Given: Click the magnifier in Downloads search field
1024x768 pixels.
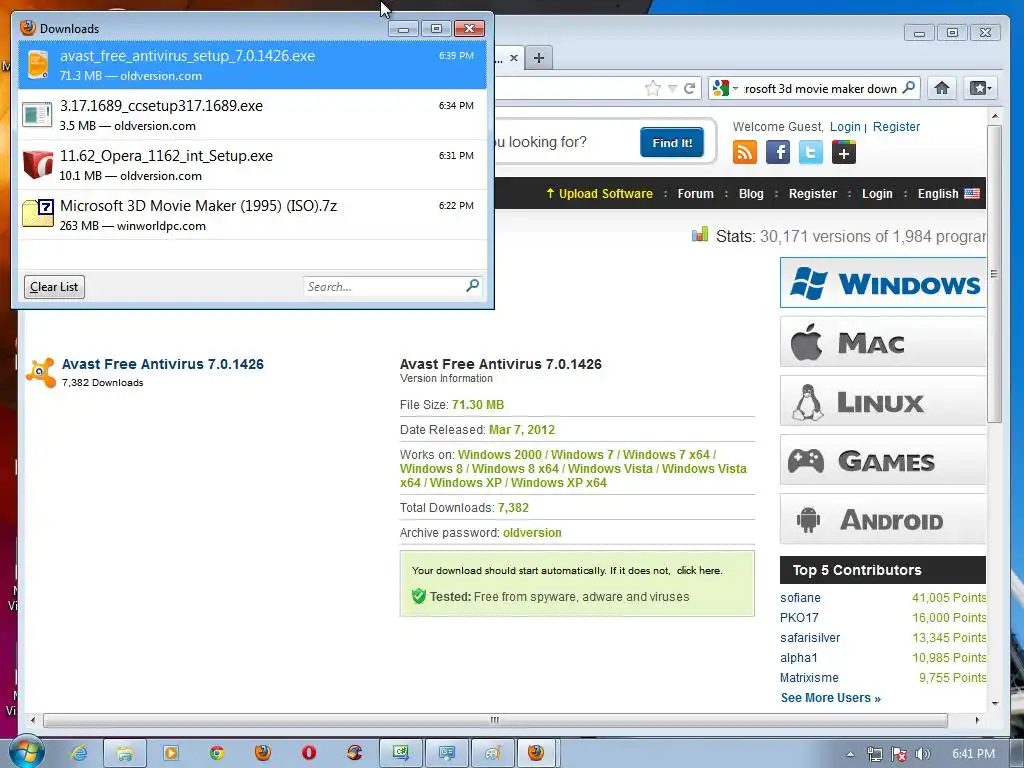Looking at the screenshot, I should point(473,285).
